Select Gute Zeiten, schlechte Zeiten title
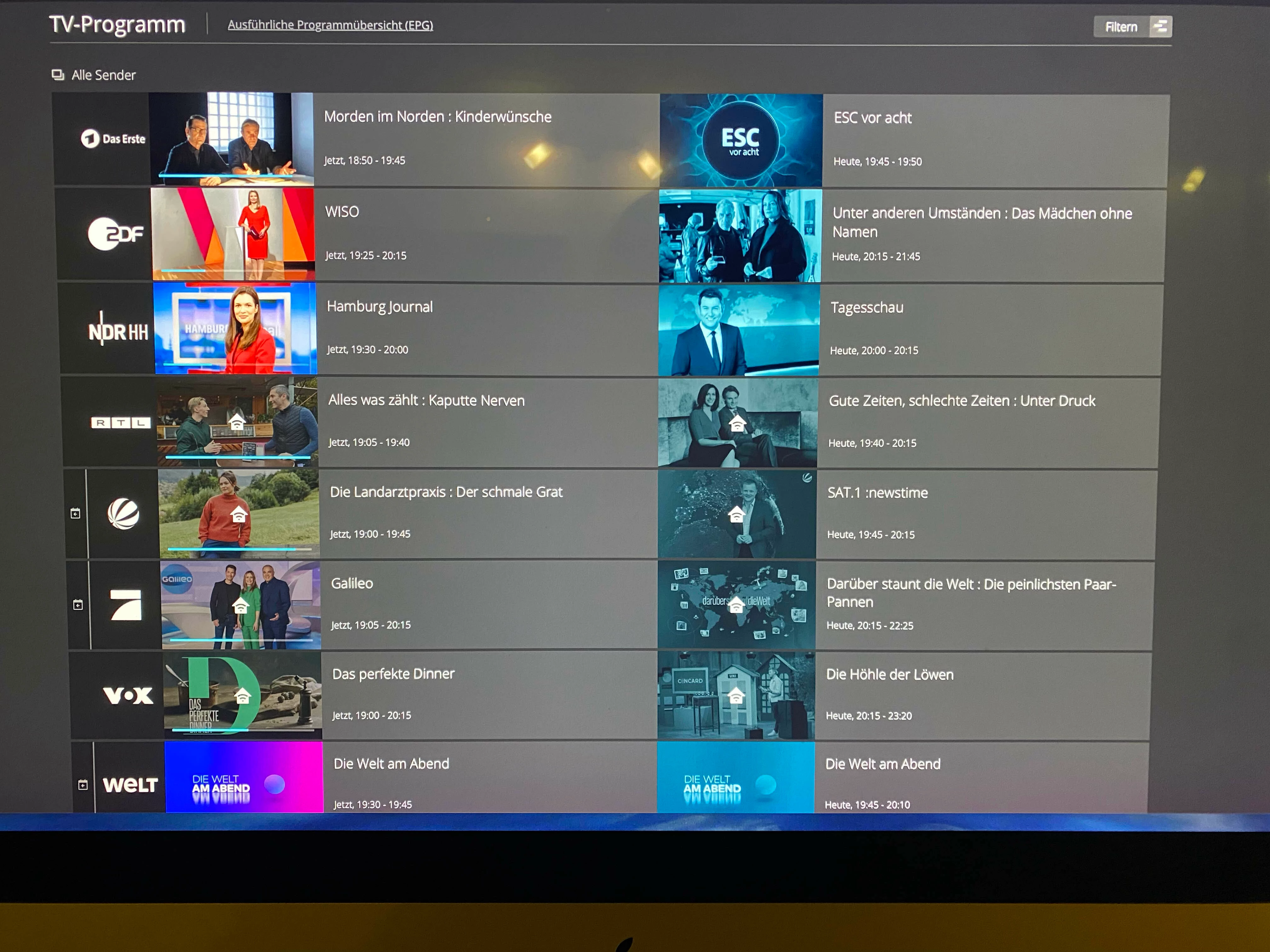The width and height of the screenshot is (1270, 952). [x=962, y=400]
